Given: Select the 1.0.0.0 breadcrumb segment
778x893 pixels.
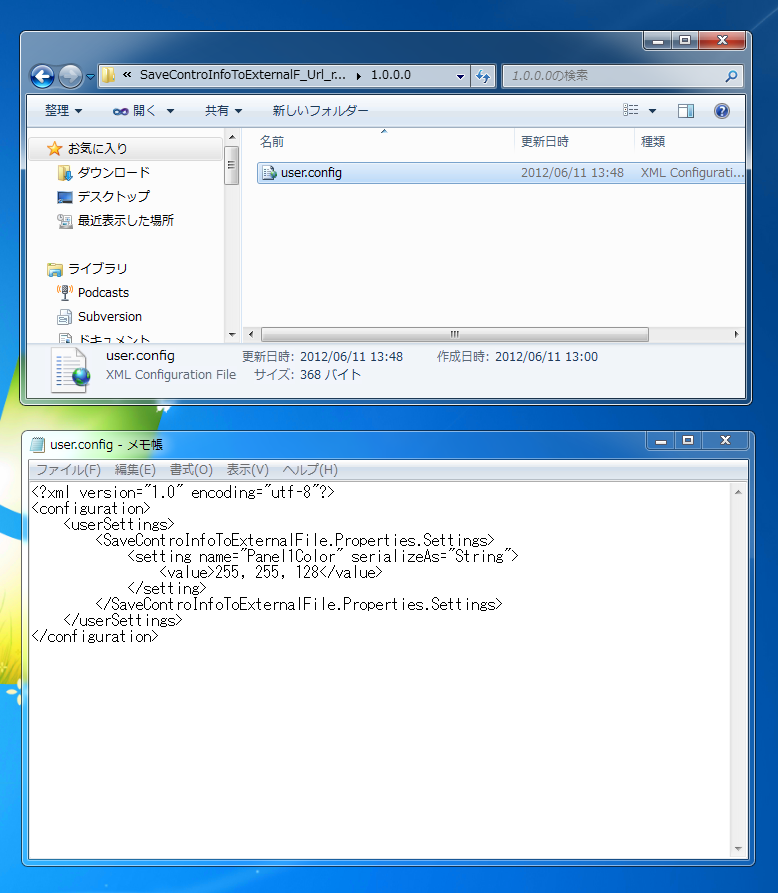Looking at the screenshot, I should click(391, 75).
